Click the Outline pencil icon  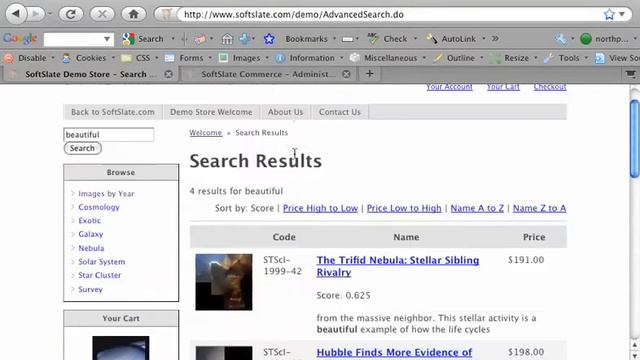(x=438, y=58)
